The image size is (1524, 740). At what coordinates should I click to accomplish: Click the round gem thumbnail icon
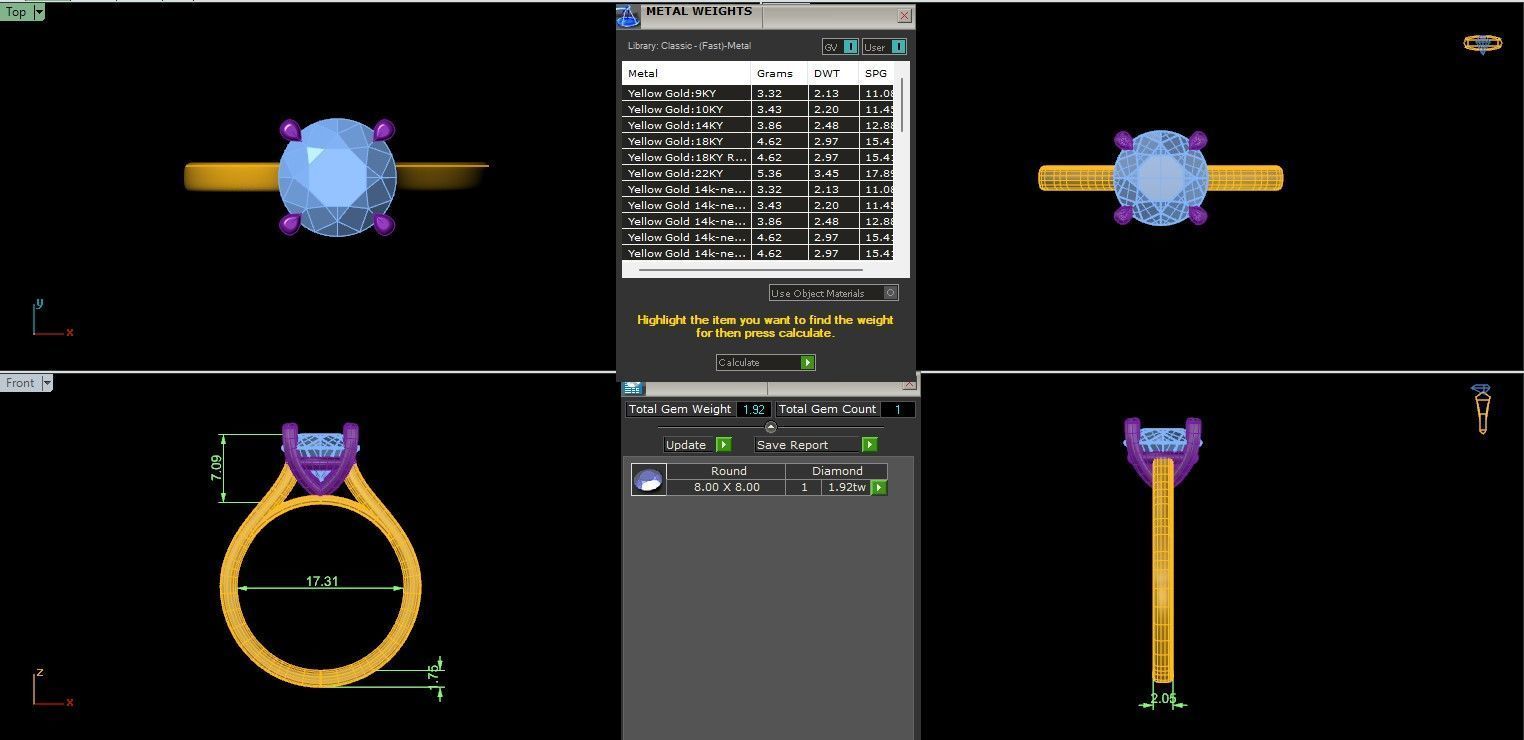(x=649, y=479)
